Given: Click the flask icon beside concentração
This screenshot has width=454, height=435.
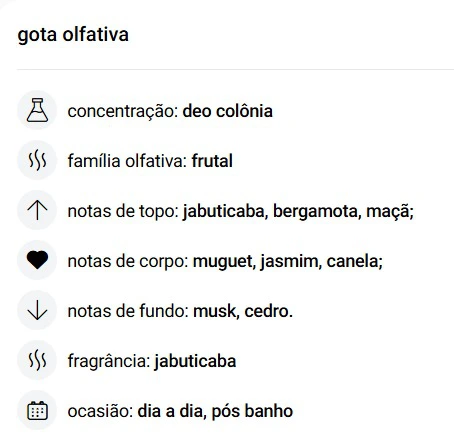Looking at the screenshot, I should click(x=37, y=110).
